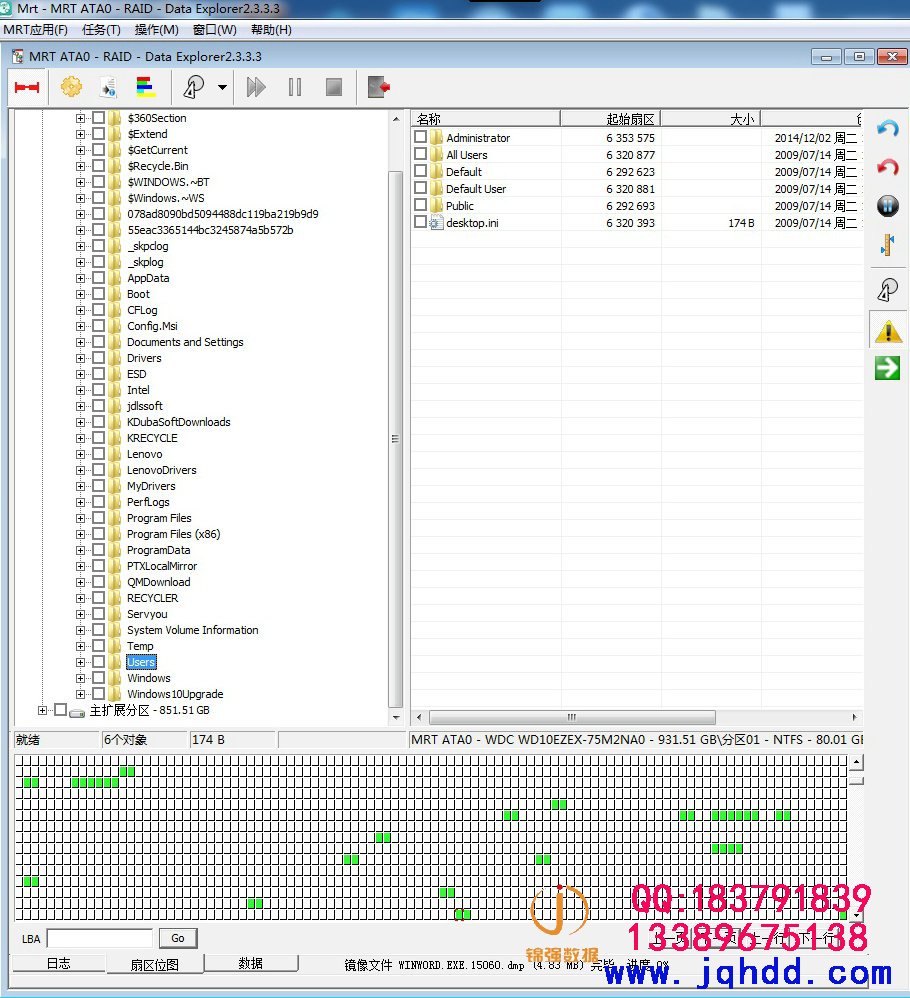Click the search magnifier toolbar icon

(193, 87)
